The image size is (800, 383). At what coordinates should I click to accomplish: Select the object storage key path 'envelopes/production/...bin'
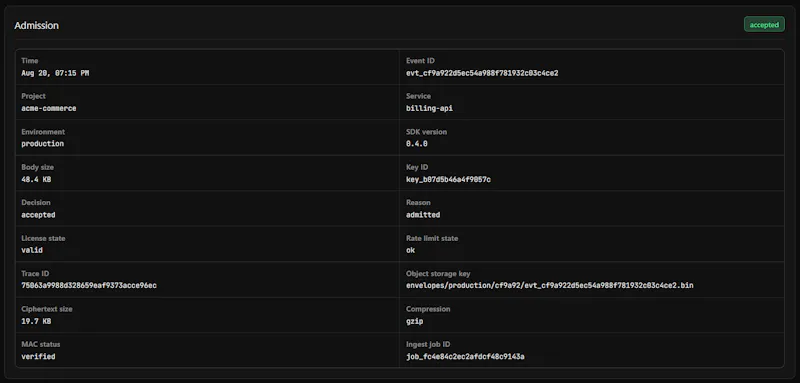coord(549,286)
